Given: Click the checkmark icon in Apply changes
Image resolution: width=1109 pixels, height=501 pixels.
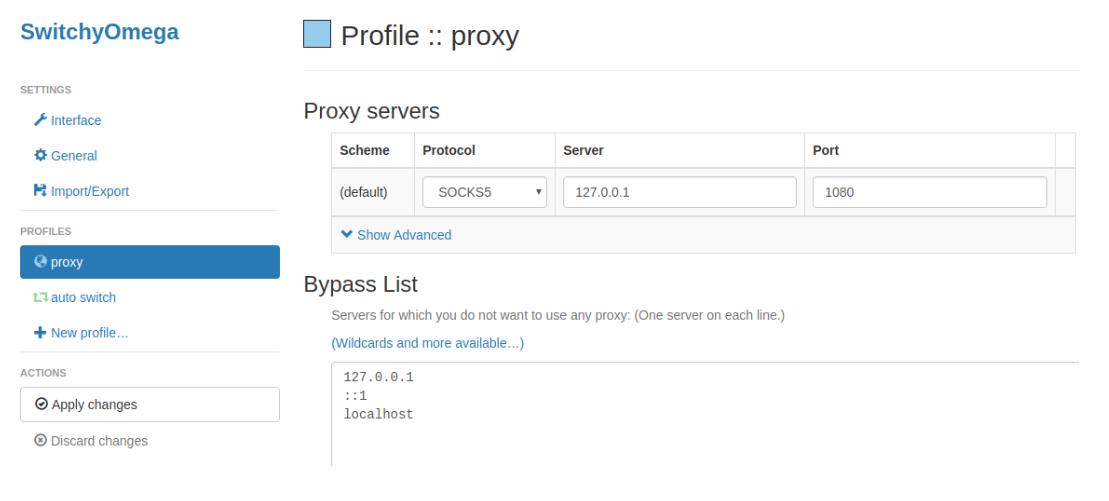Looking at the screenshot, I should (41, 405).
